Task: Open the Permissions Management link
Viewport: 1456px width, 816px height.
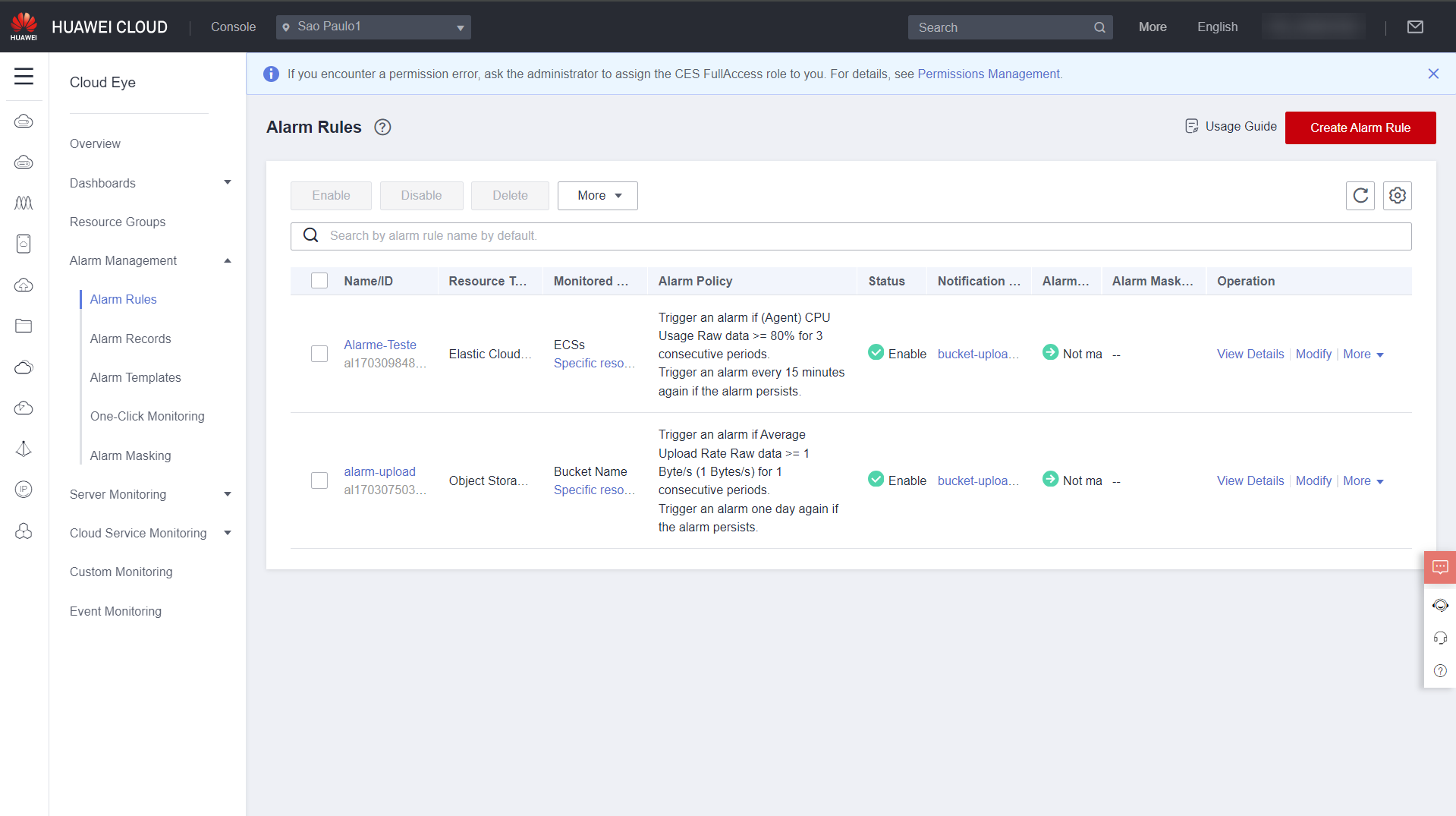Action: (989, 74)
